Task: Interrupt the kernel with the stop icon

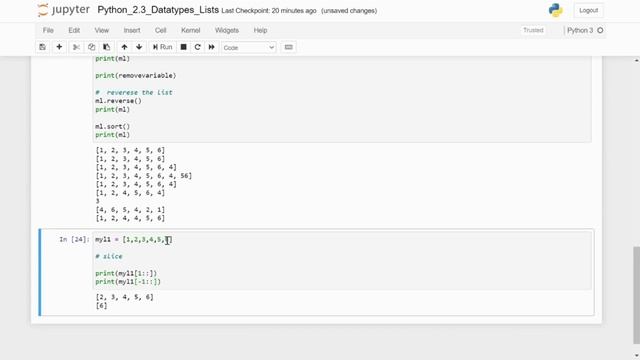Action: [184, 47]
